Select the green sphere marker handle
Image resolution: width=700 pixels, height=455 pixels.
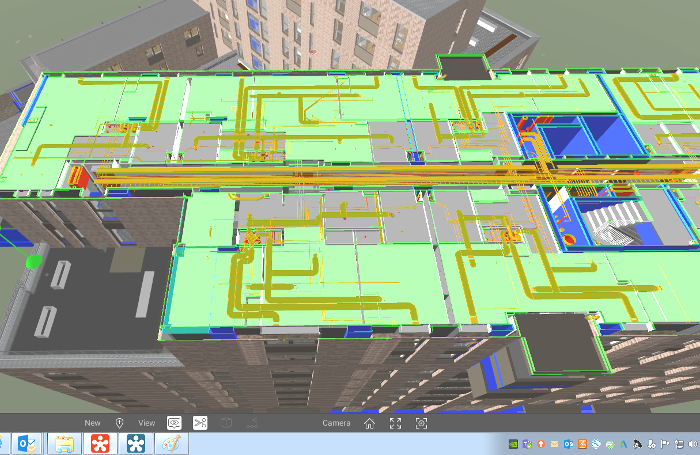click(34, 261)
